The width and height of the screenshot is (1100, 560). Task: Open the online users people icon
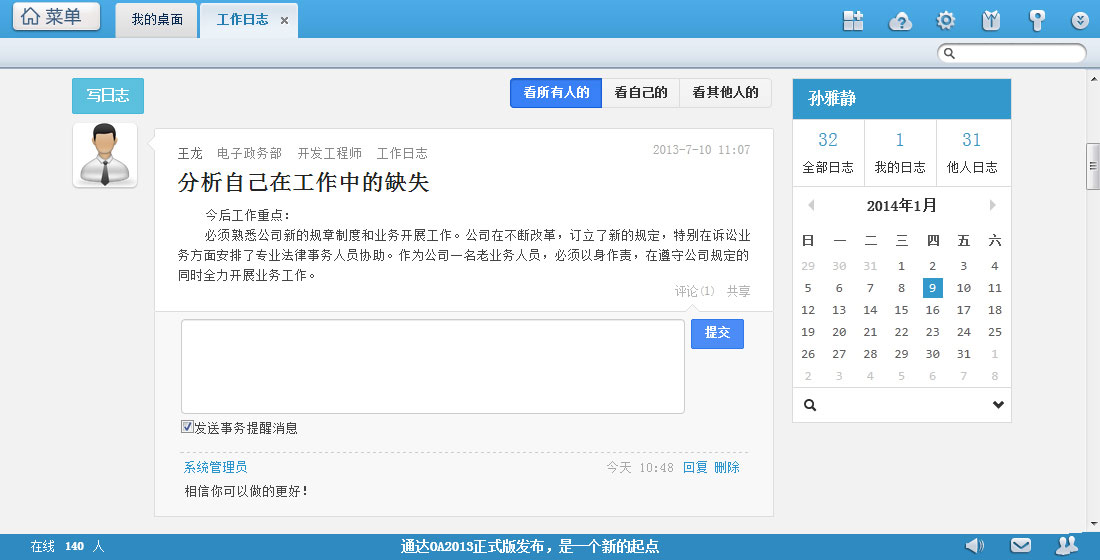click(x=1067, y=545)
